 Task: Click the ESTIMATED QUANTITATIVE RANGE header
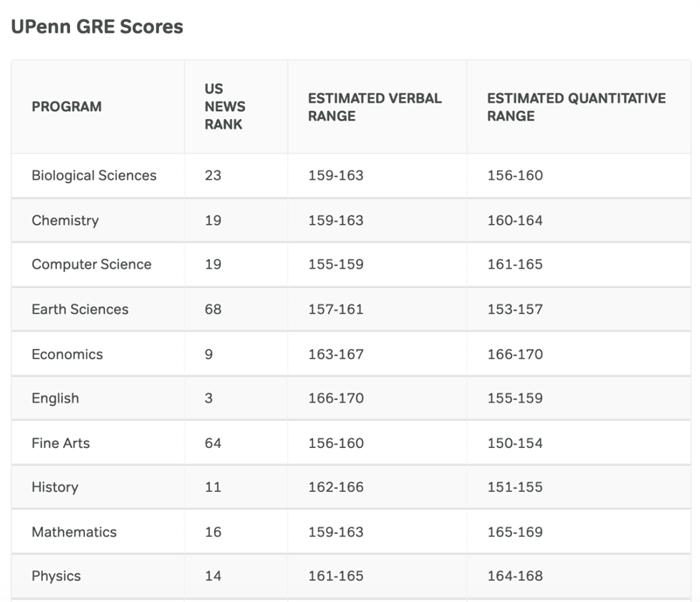(576, 107)
